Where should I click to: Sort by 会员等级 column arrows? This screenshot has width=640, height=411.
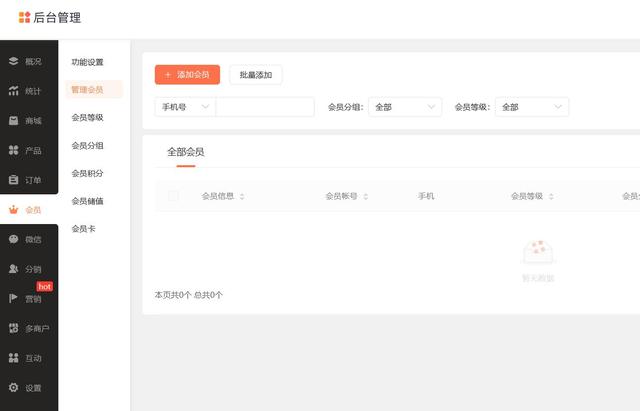point(551,196)
